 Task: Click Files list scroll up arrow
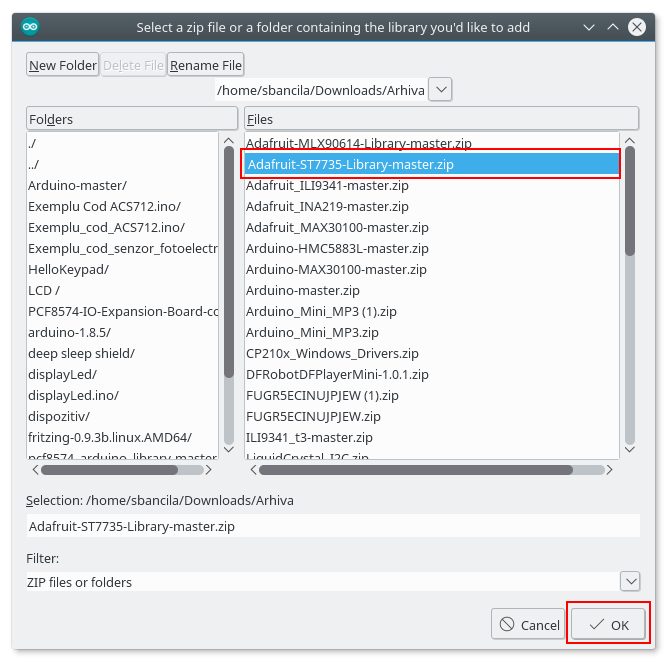[629, 140]
